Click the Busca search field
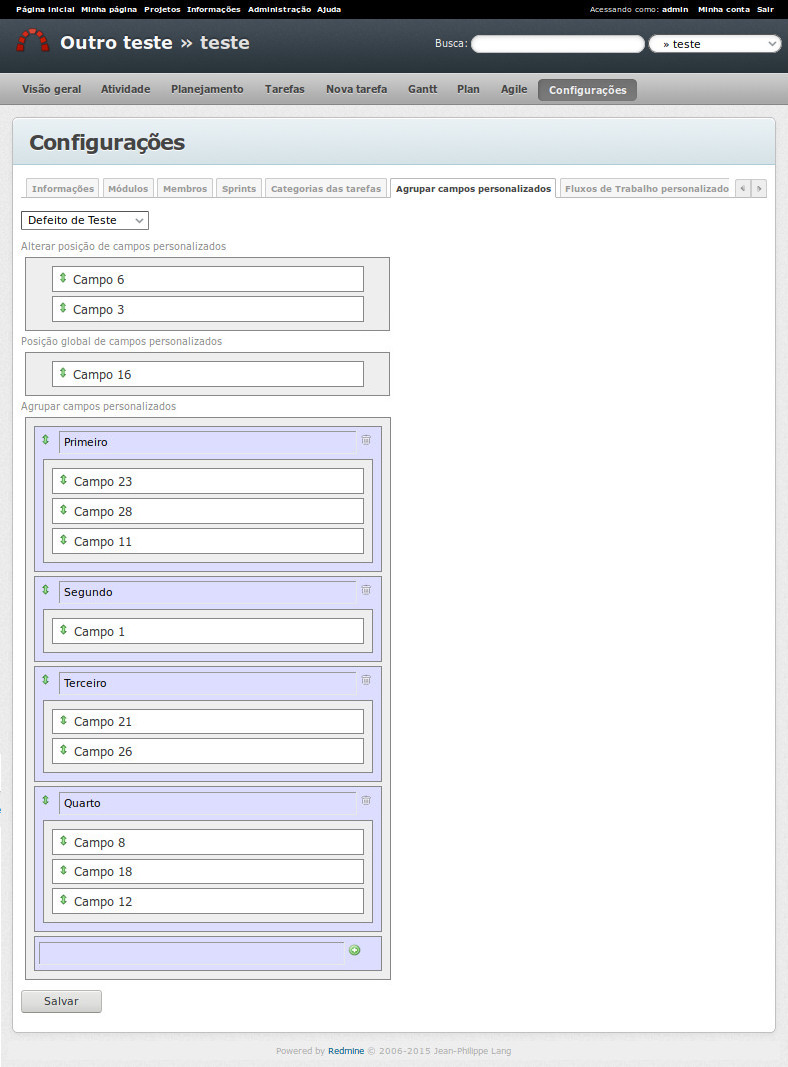Screen dimensions: 788x1067 [557, 44]
